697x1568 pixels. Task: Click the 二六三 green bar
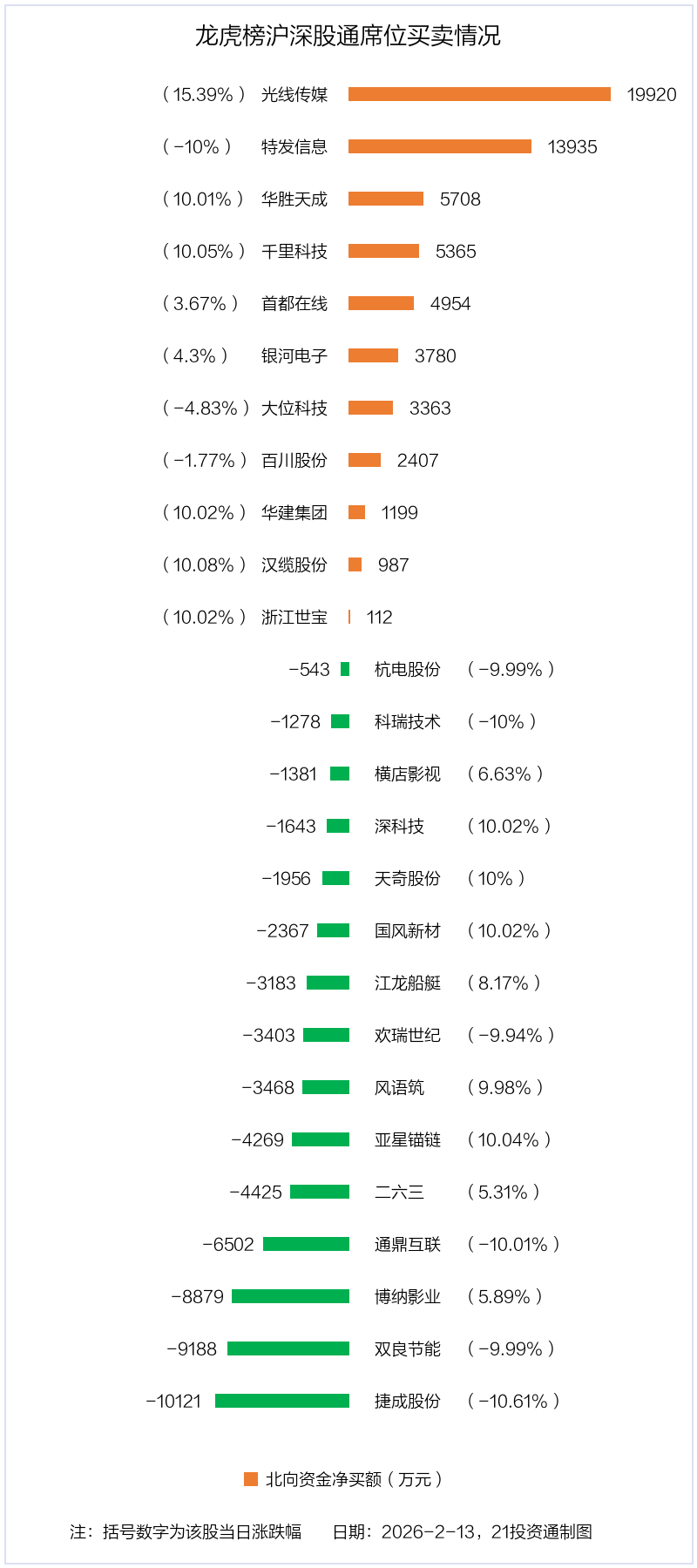(320, 1192)
